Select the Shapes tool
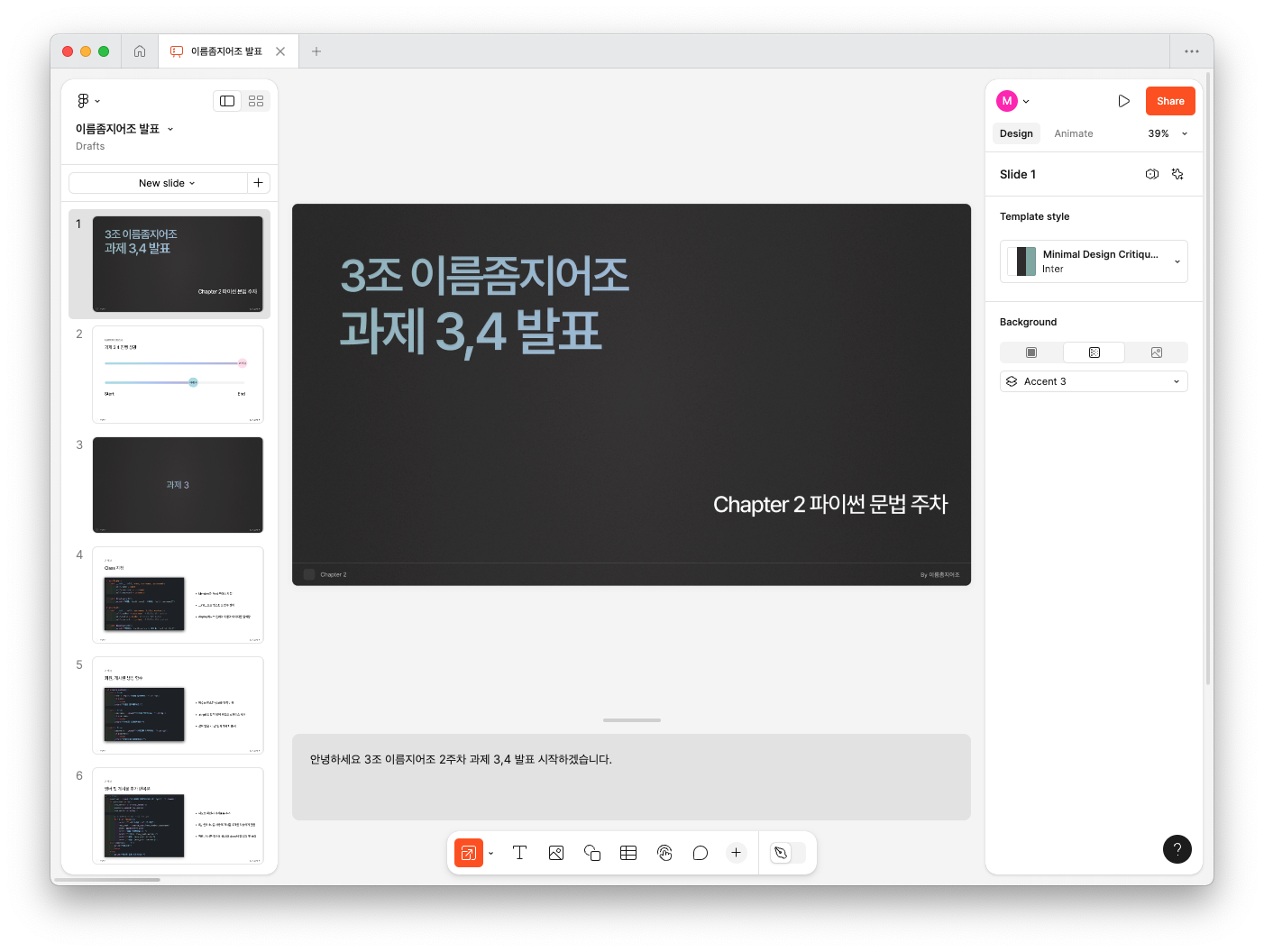This screenshot has height=952, width=1264. click(592, 853)
